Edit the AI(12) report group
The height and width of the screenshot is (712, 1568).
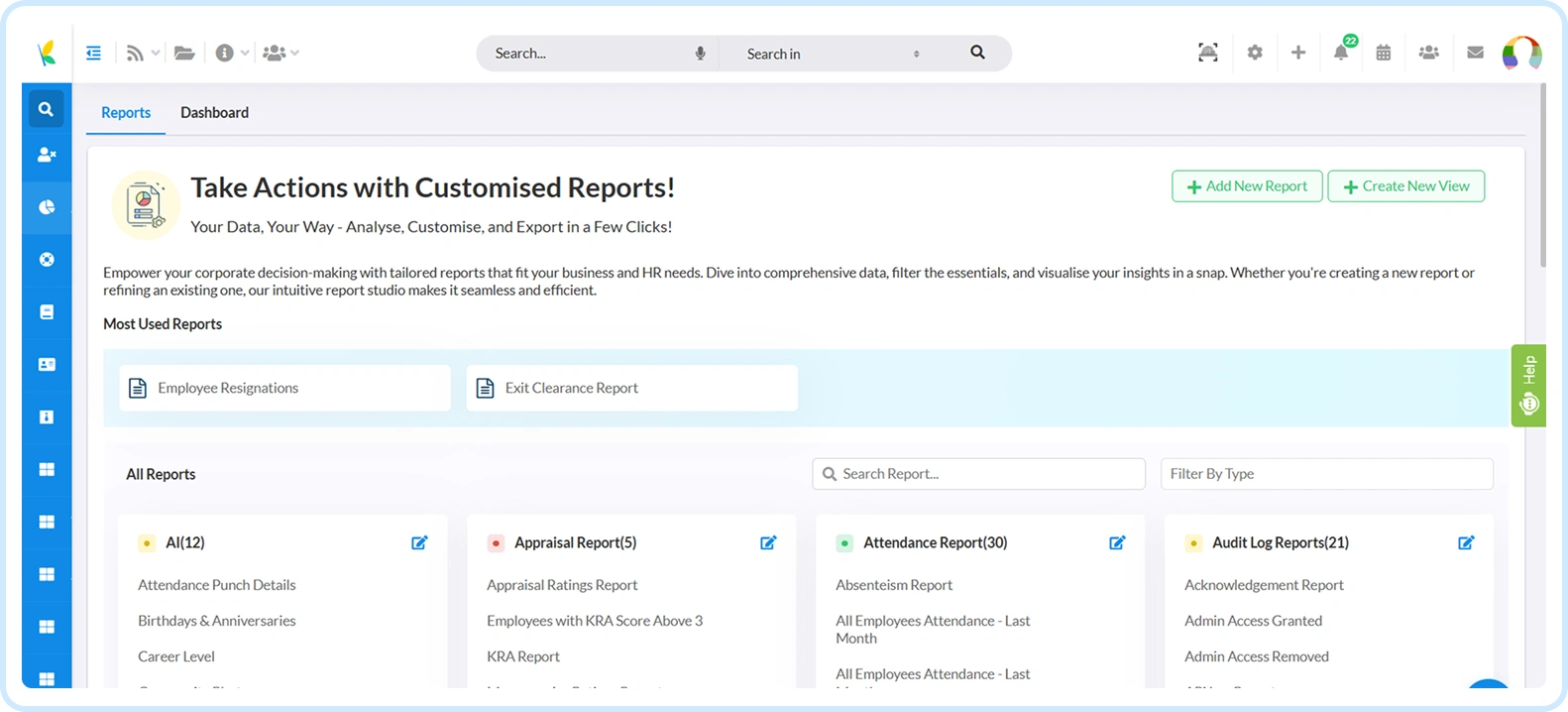[419, 542]
